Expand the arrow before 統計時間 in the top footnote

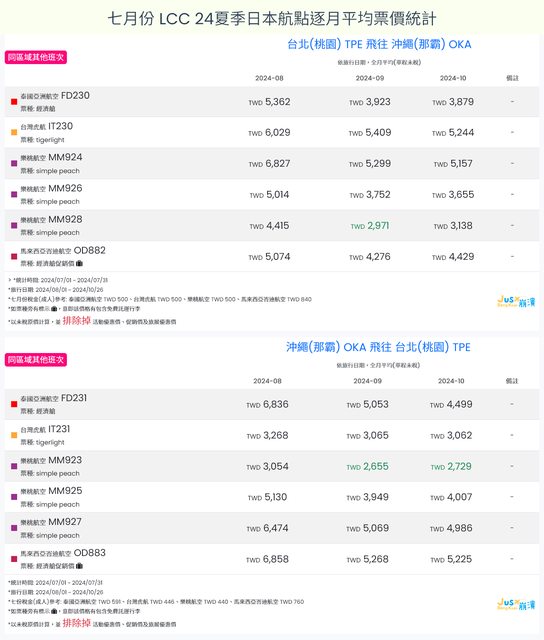click(x=10, y=280)
